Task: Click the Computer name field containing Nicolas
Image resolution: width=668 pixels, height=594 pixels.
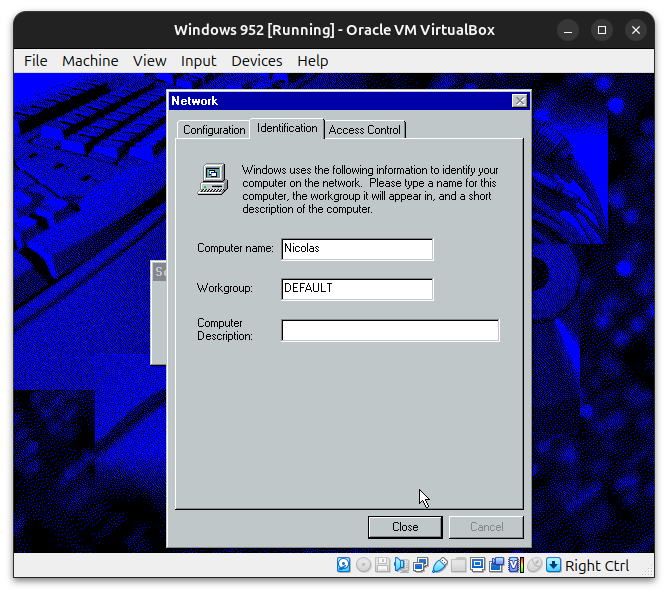Action: (x=357, y=249)
